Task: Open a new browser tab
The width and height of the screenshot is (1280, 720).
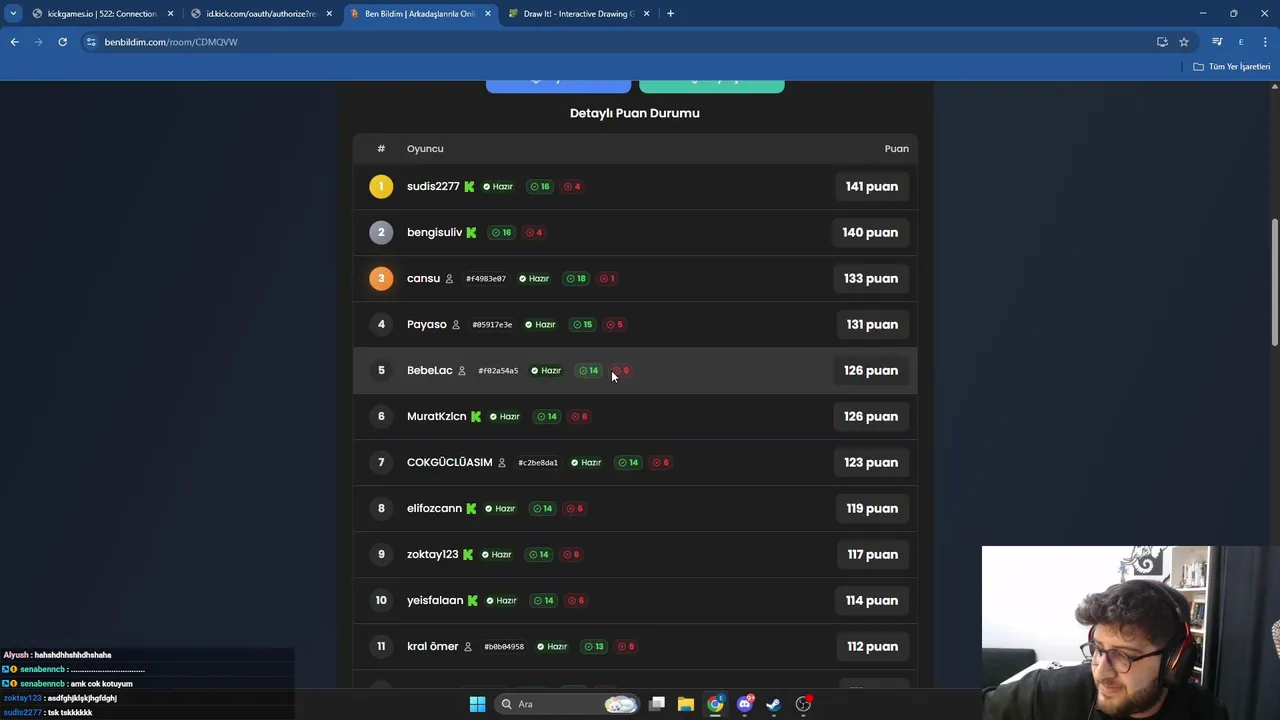Action: pyautogui.click(x=670, y=14)
